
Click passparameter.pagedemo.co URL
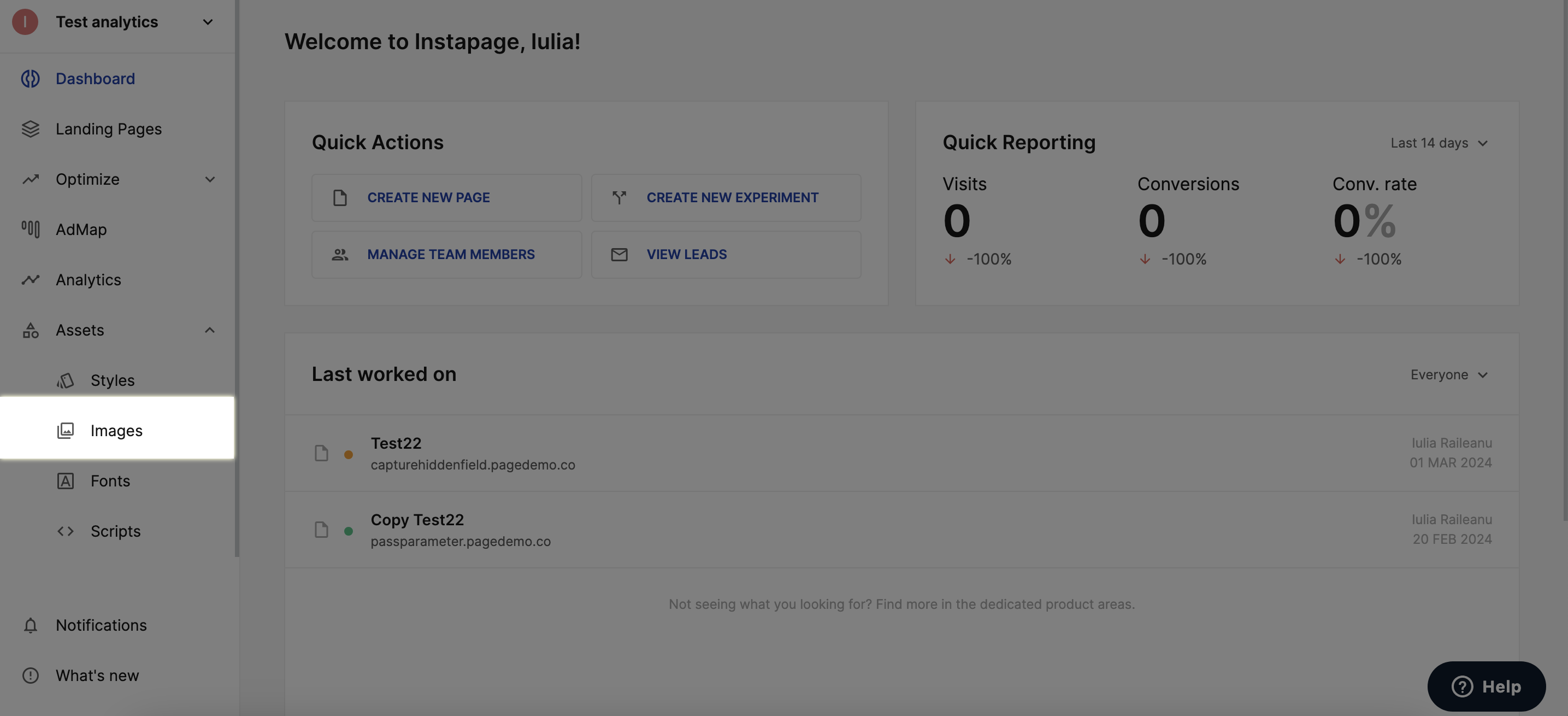(x=461, y=541)
